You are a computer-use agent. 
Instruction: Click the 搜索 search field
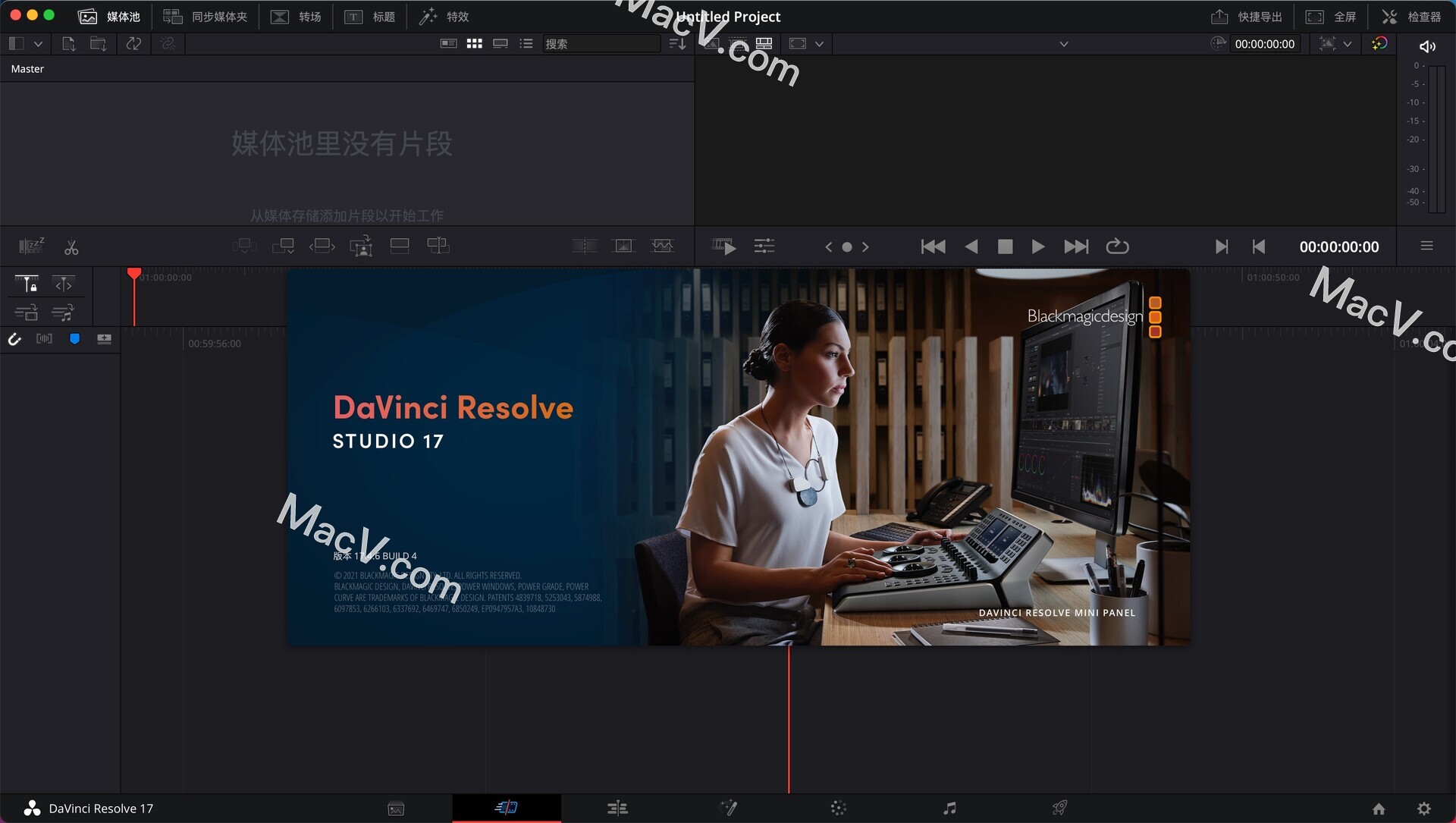click(x=601, y=44)
